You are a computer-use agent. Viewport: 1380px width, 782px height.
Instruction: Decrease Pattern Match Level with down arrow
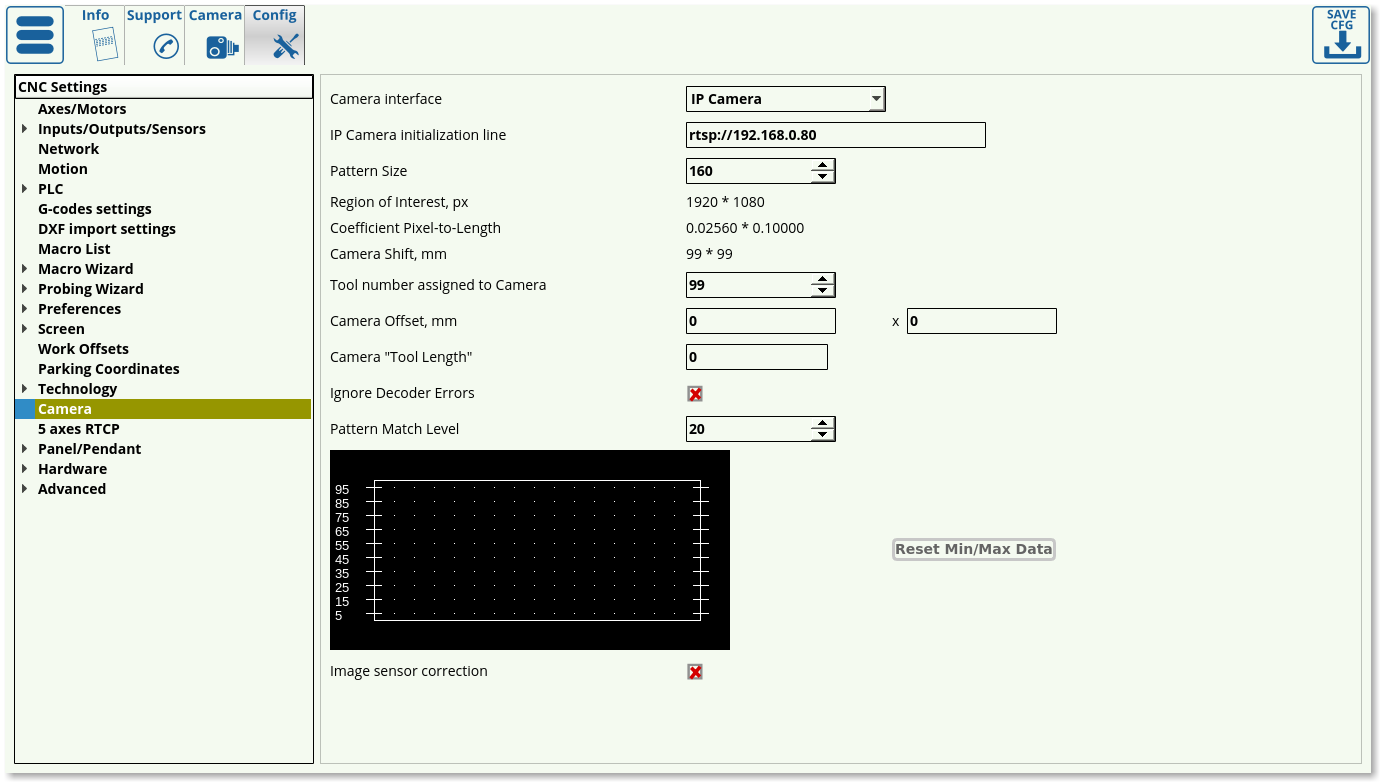pos(822,435)
